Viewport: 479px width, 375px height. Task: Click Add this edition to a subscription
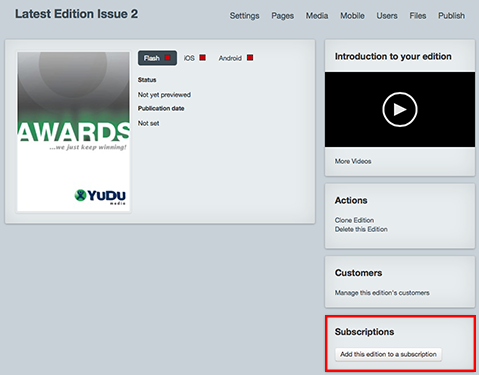click(x=388, y=354)
